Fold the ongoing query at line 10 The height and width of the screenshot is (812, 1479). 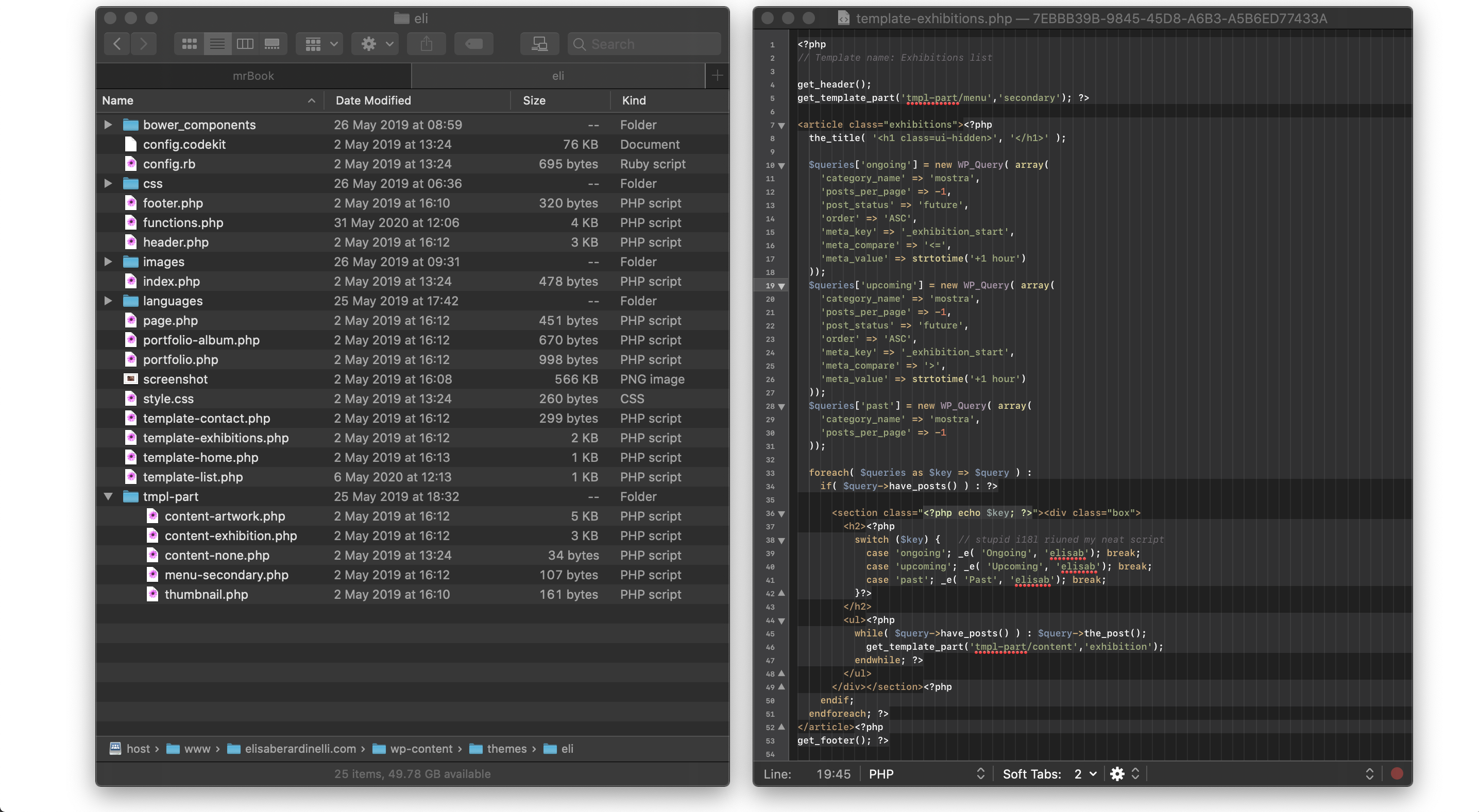[x=781, y=165]
